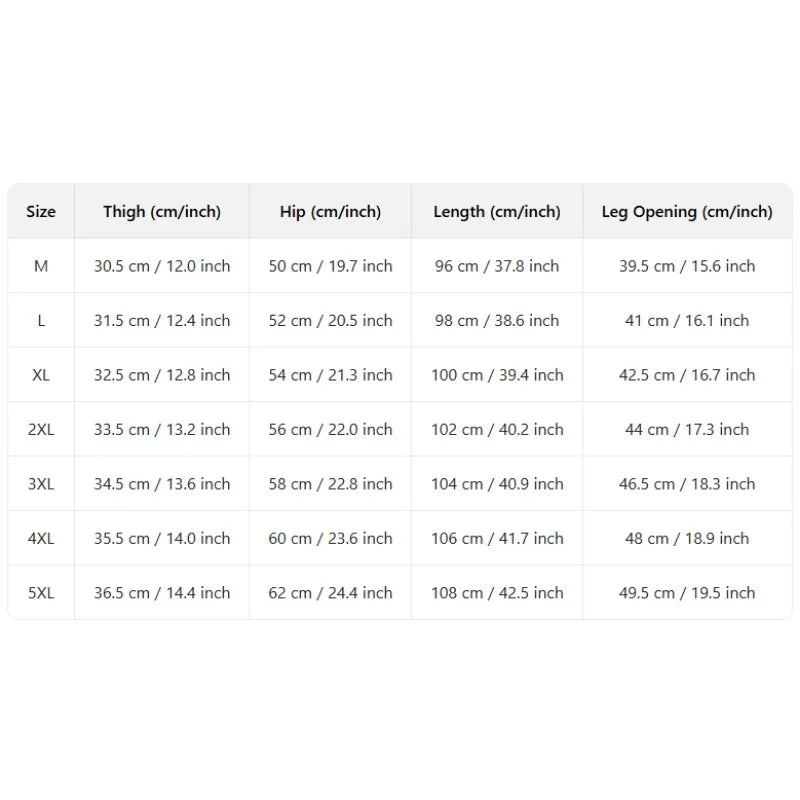The height and width of the screenshot is (800, 800).
Task: Click the 2XL size cell
Action: pos(41,430)
